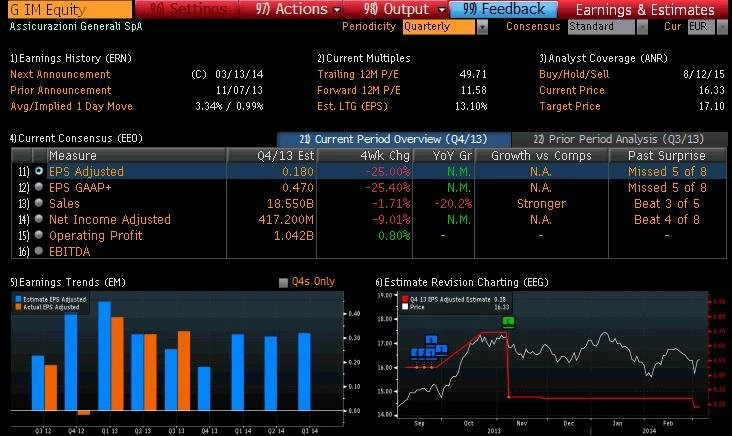The image size is (732, 436).
Task: Switch to Current Period Overview (Q4/13) tab
Action: click(394, 139)
